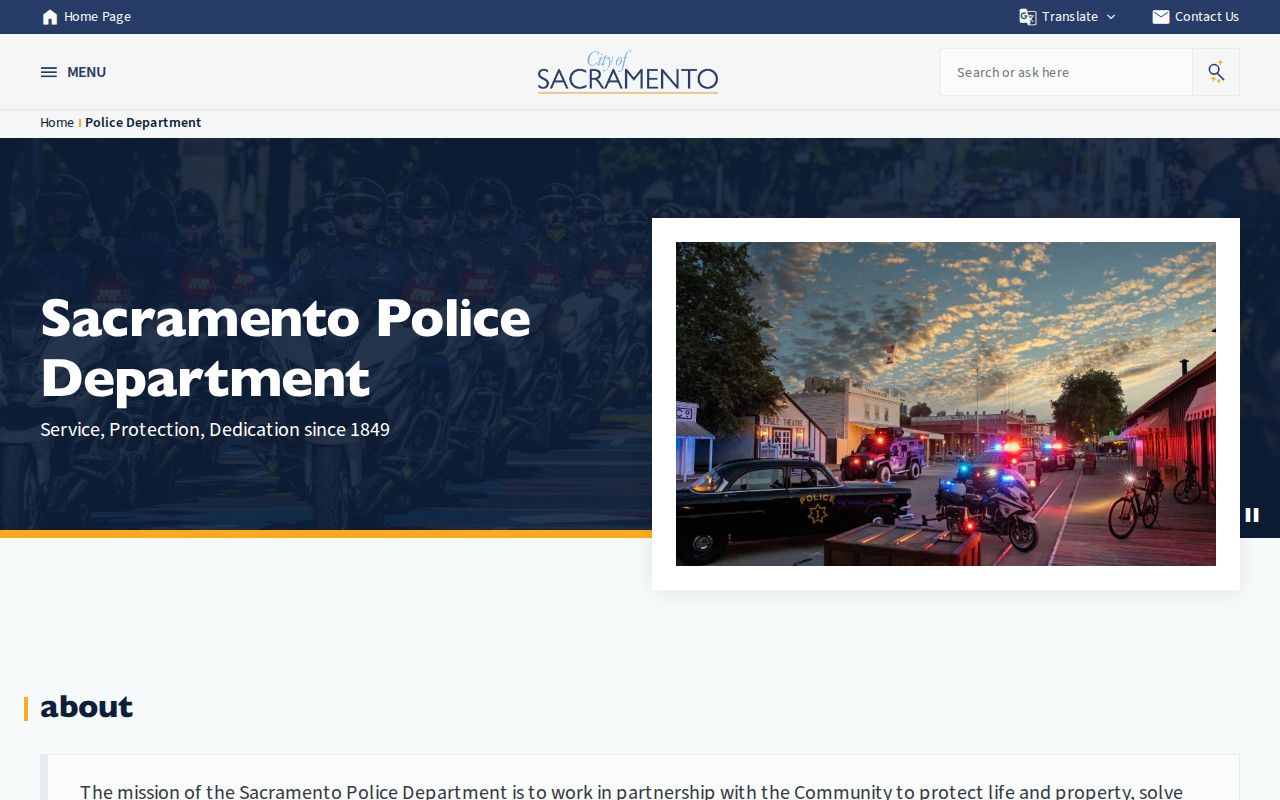Click the home icon in top bar
The image size is (1280, 800).
click(50, 17)
